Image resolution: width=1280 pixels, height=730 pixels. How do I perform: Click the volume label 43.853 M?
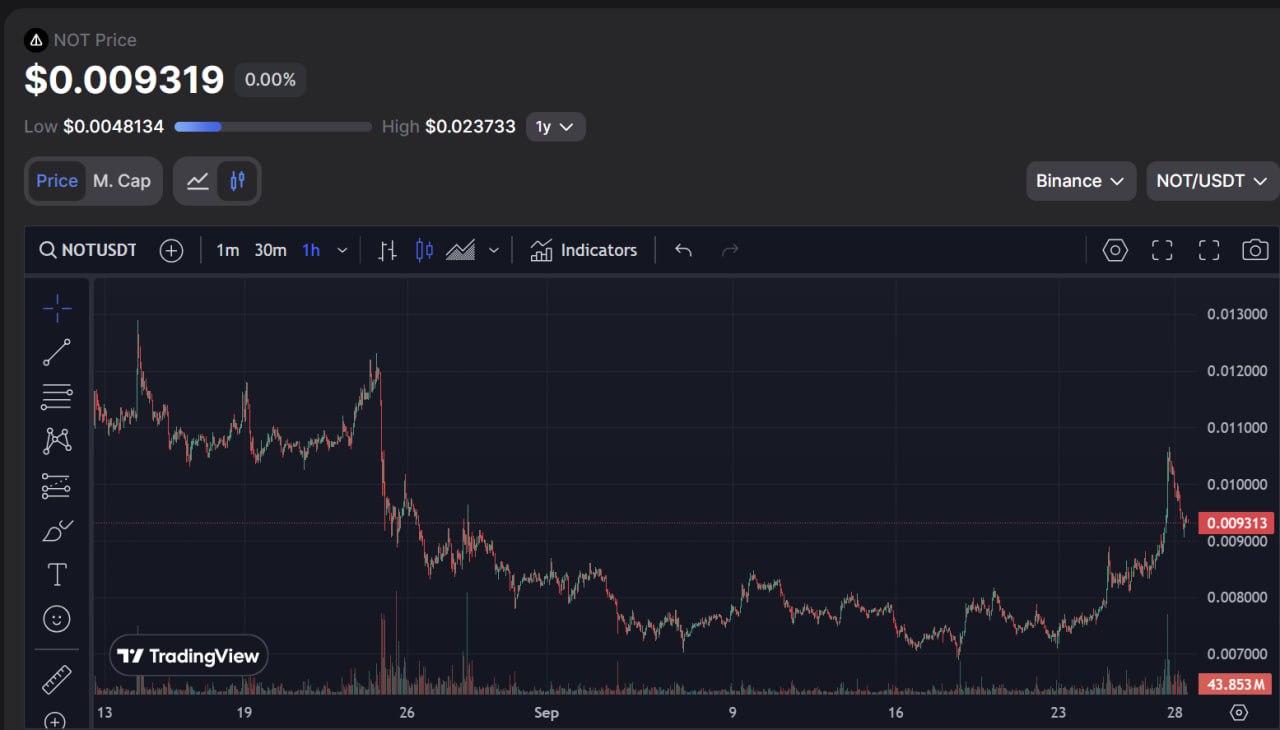pyautogui.click(x=1236, y=685)
